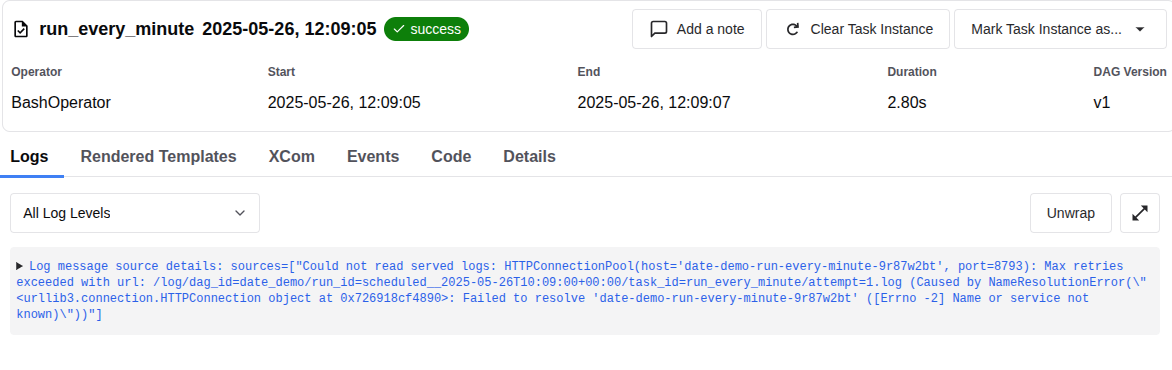Click the success checkmark icon in badge
The image size is (1172, 370).
pyautogui.click(x=399, y=29)
